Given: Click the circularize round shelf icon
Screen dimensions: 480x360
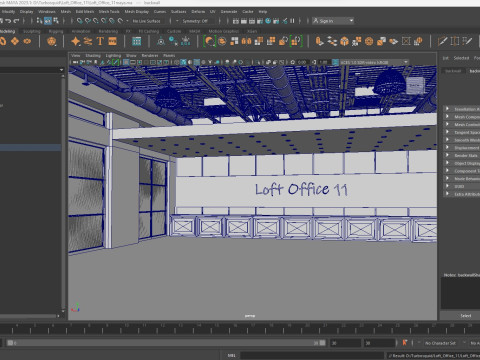Looking at the screenshot, I should pos(369,41).
